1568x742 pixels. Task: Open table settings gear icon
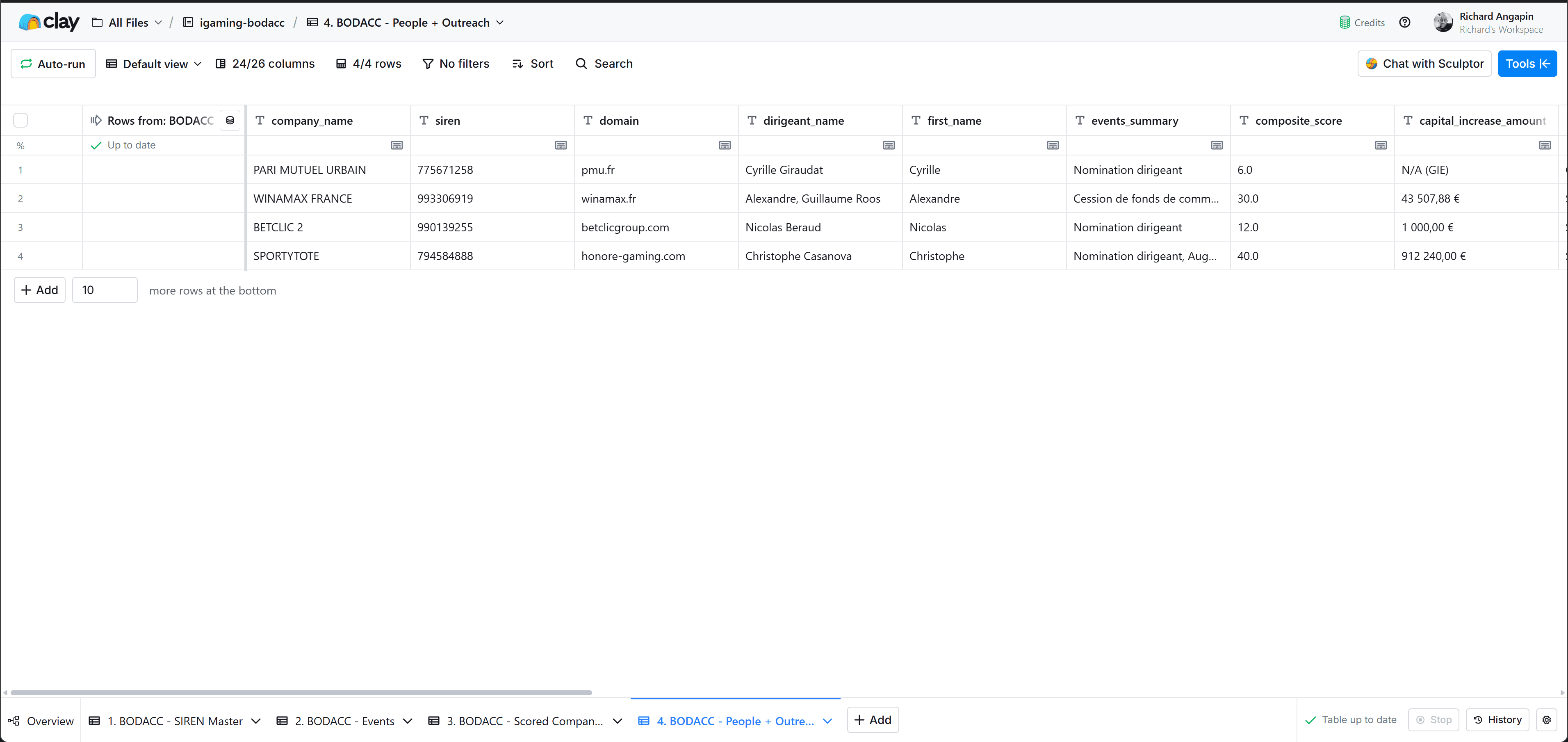[x=1546, y=719]
